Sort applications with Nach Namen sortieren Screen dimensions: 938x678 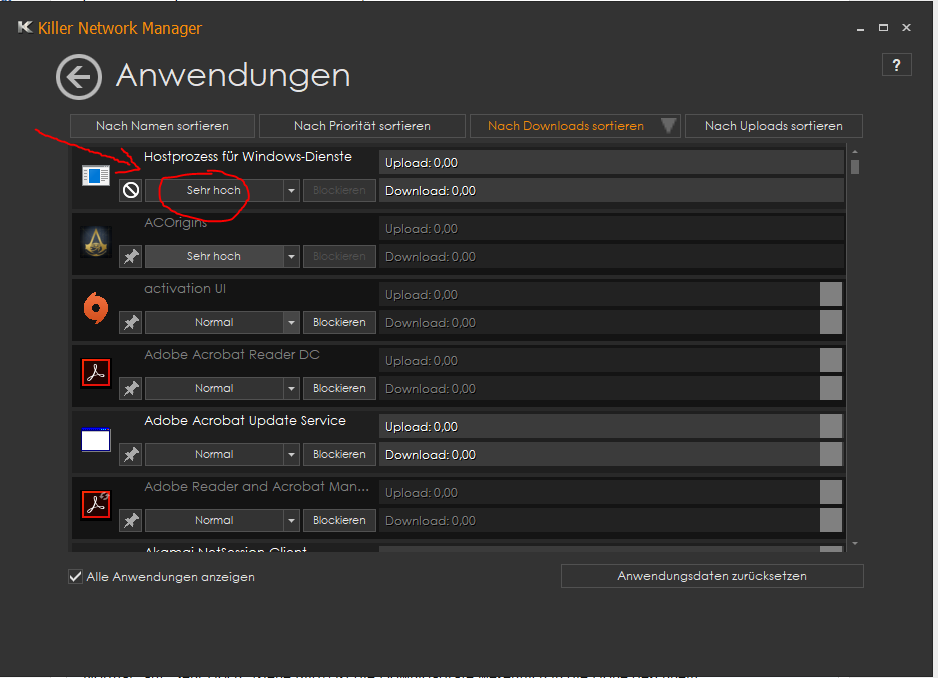pyautogui.click(x=162, y=126)
